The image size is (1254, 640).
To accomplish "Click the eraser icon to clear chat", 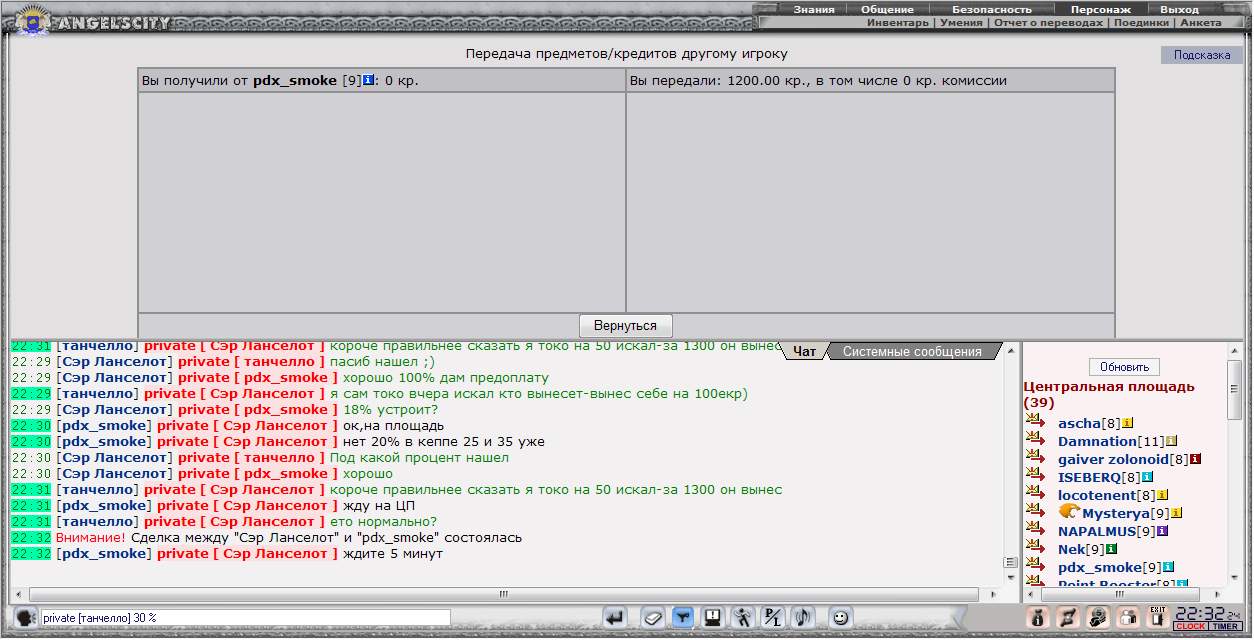I will [x=652, y=618].
